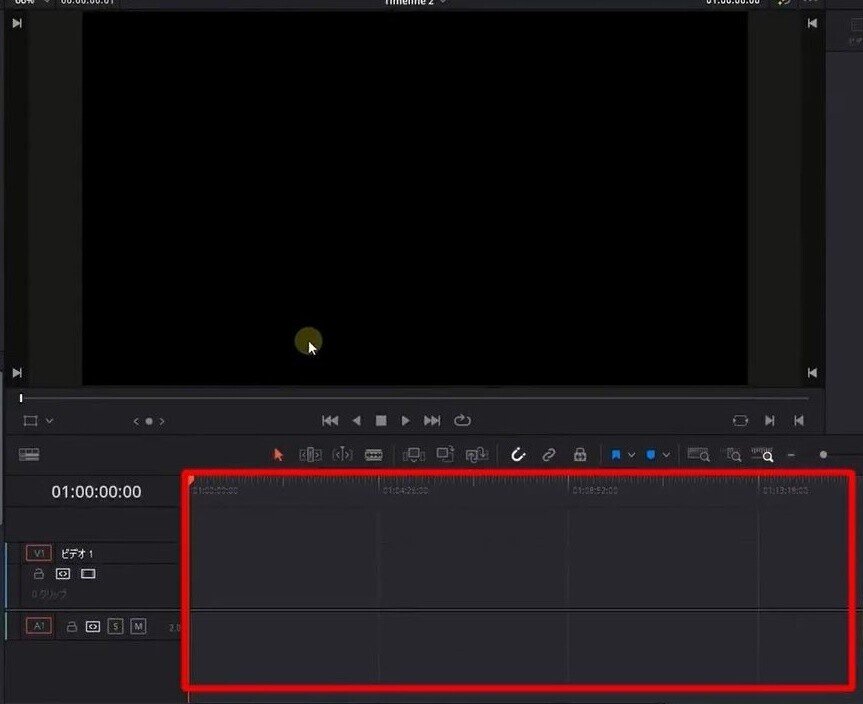Click the Custom zoom icon
The height and width of the screenshot is (704, 863).
(x=763, y=455)
